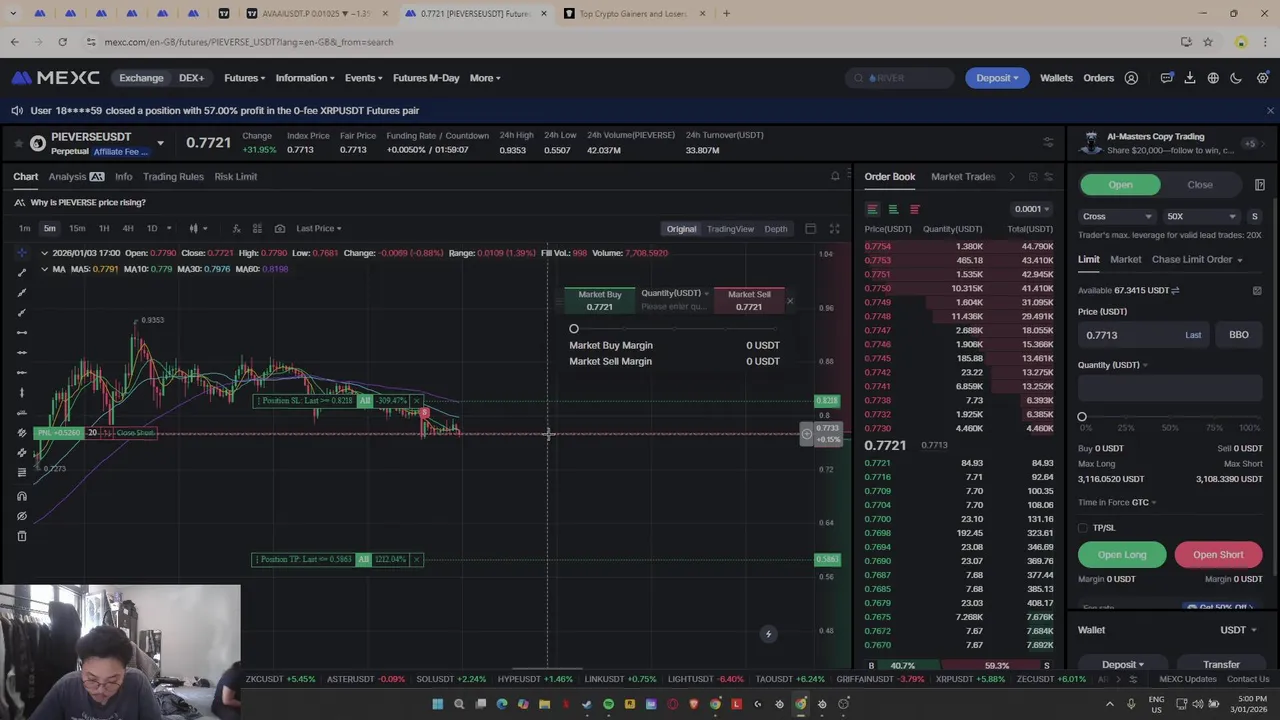Open the fx indicators icon
1280x720 pixels.
click(x=236, y=229)
